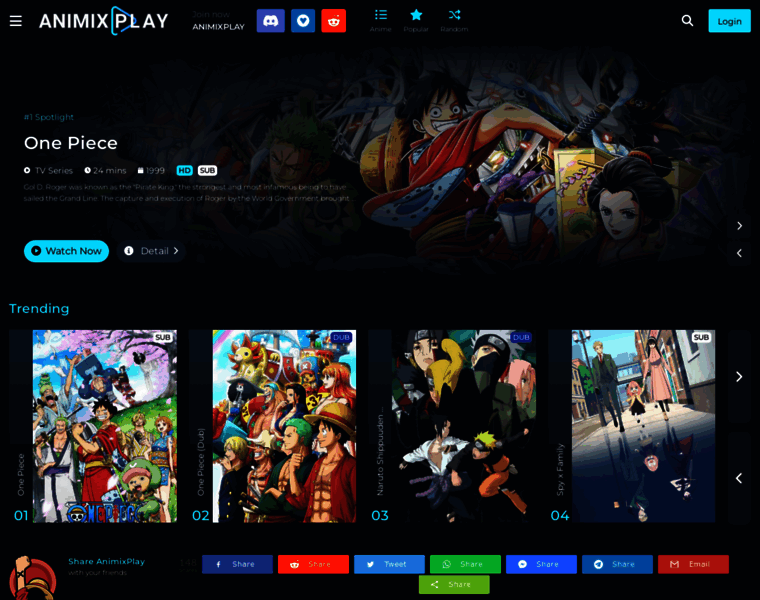760x600 pixels.
Task: Open the hamburger sidebar menu
Action: pos(16,21)
